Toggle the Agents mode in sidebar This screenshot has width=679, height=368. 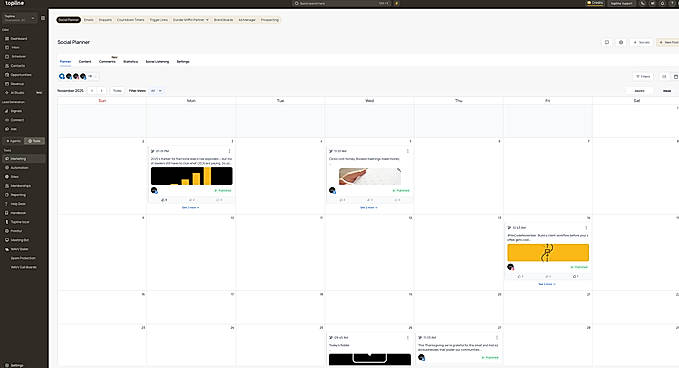click(13, 141)
